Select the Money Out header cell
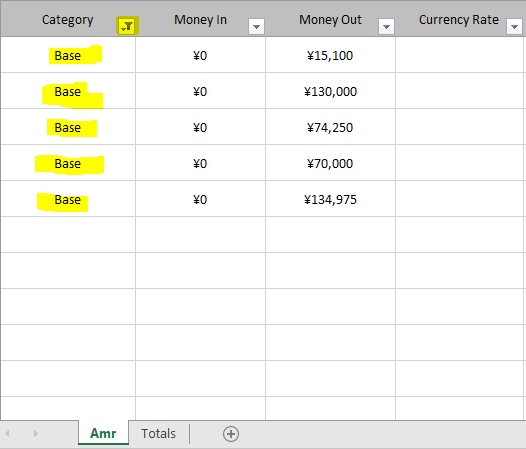Image resolution: width=526 pixels, height=449 pixels. [x=330, y=19]
